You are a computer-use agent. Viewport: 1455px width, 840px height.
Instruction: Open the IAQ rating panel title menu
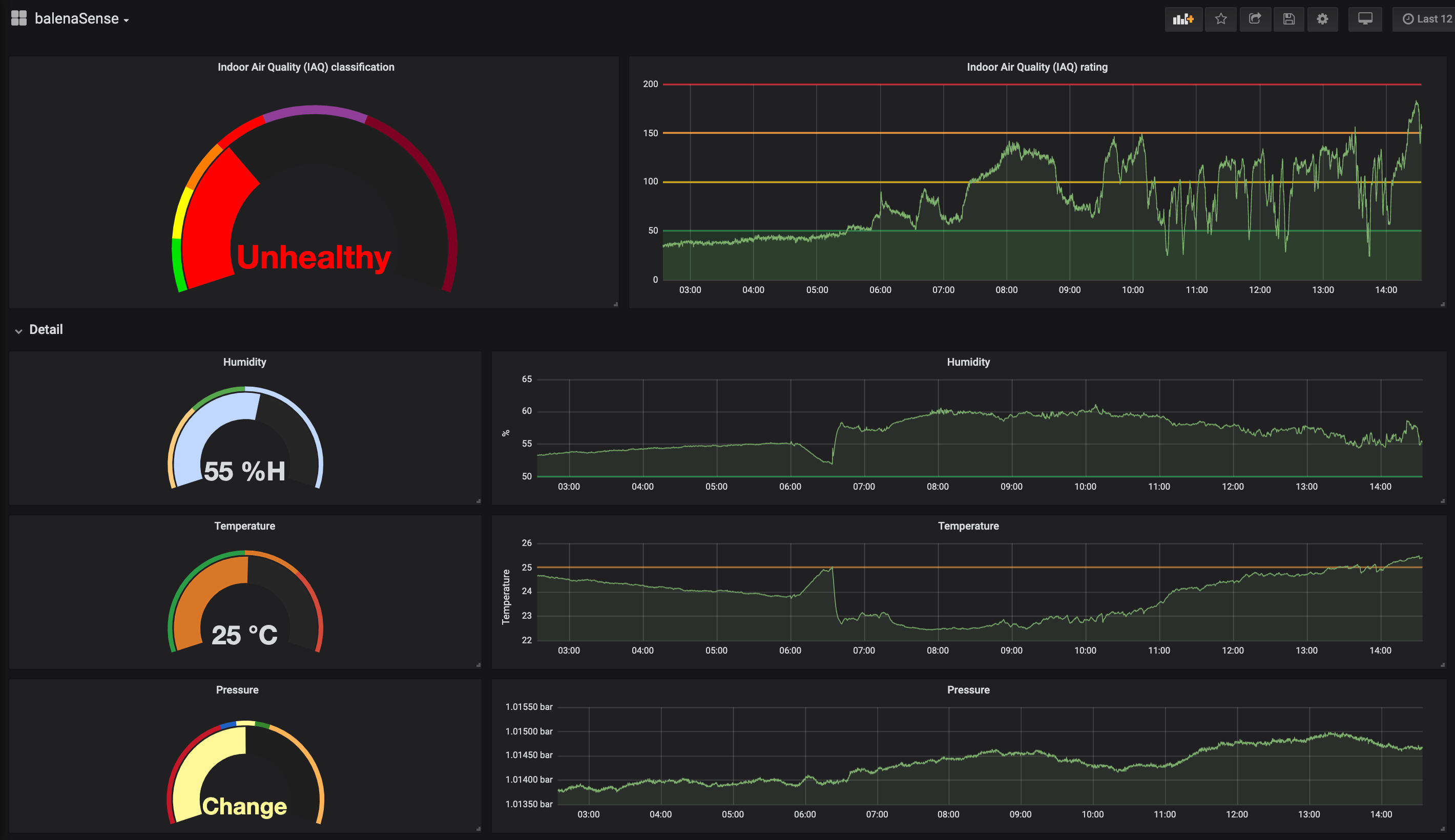coord(1037,67)
